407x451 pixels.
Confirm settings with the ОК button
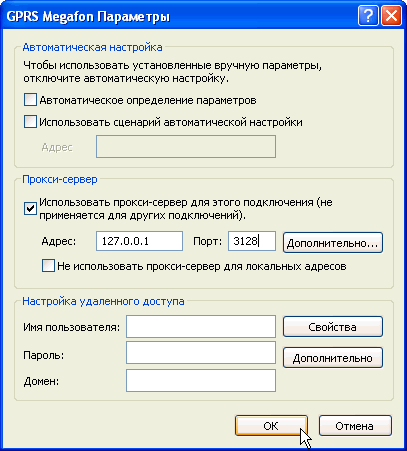tap(271, 426)
